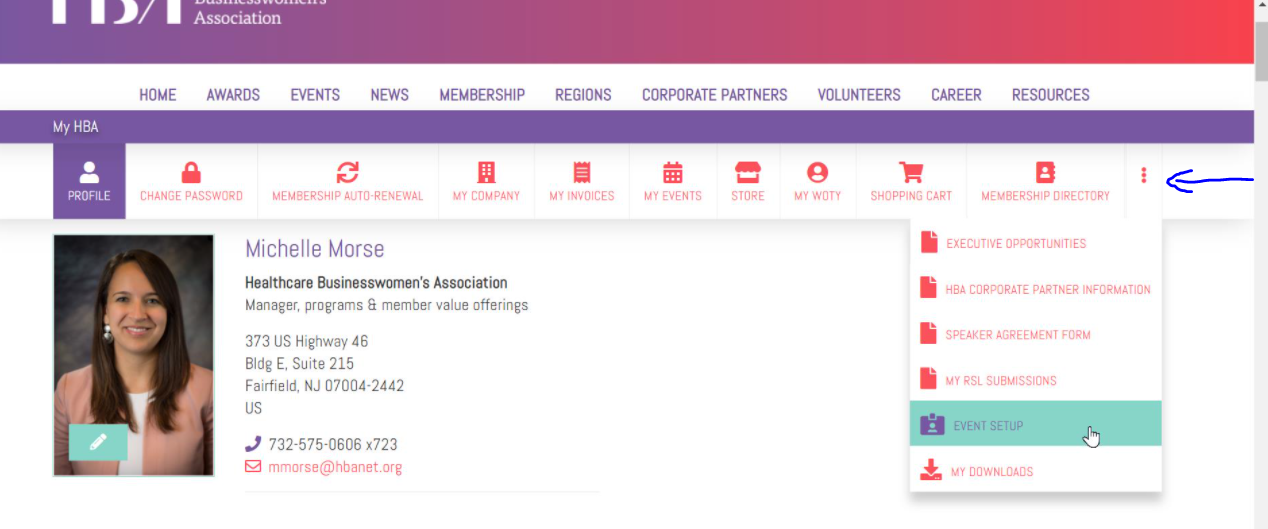1268x529 pixels.
Task: Open the AWARDS navigation menu
Action: tap(233, 95)
